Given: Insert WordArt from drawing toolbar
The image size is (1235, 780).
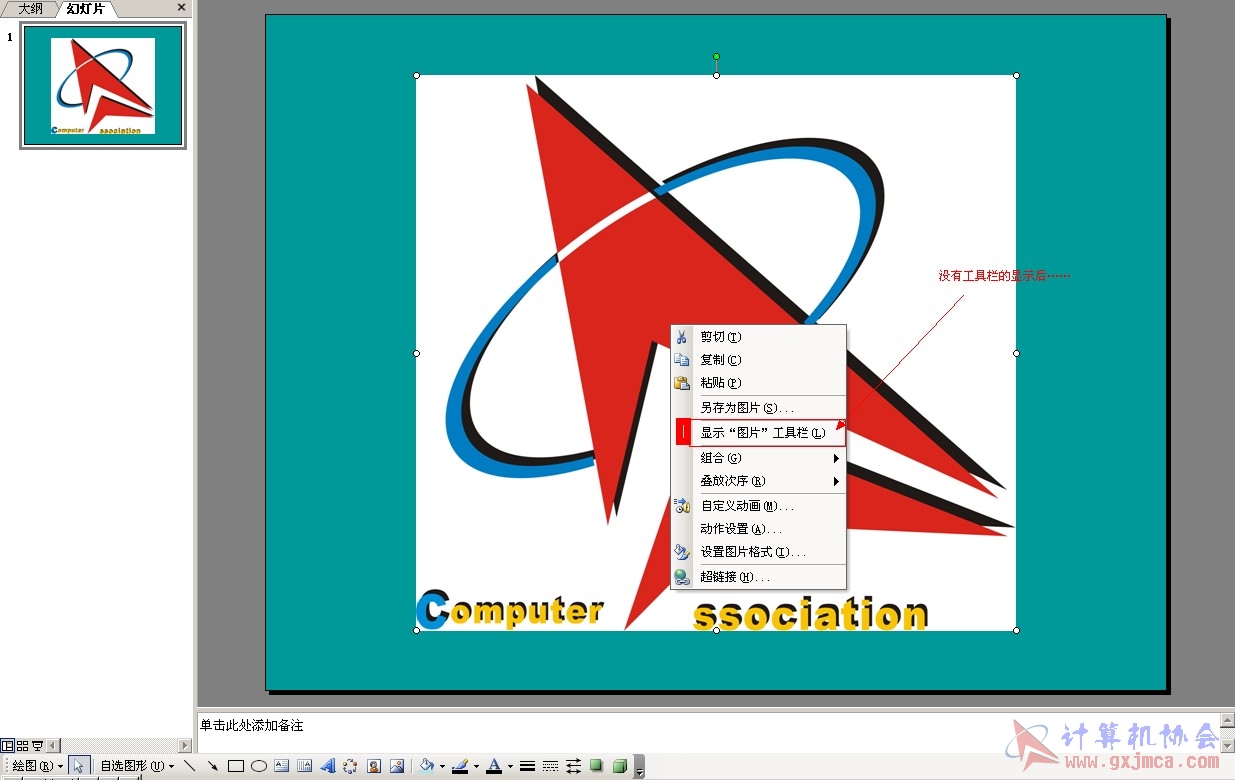Looking at the screenshot, I should pyautogui.click(x=327, y=766).
